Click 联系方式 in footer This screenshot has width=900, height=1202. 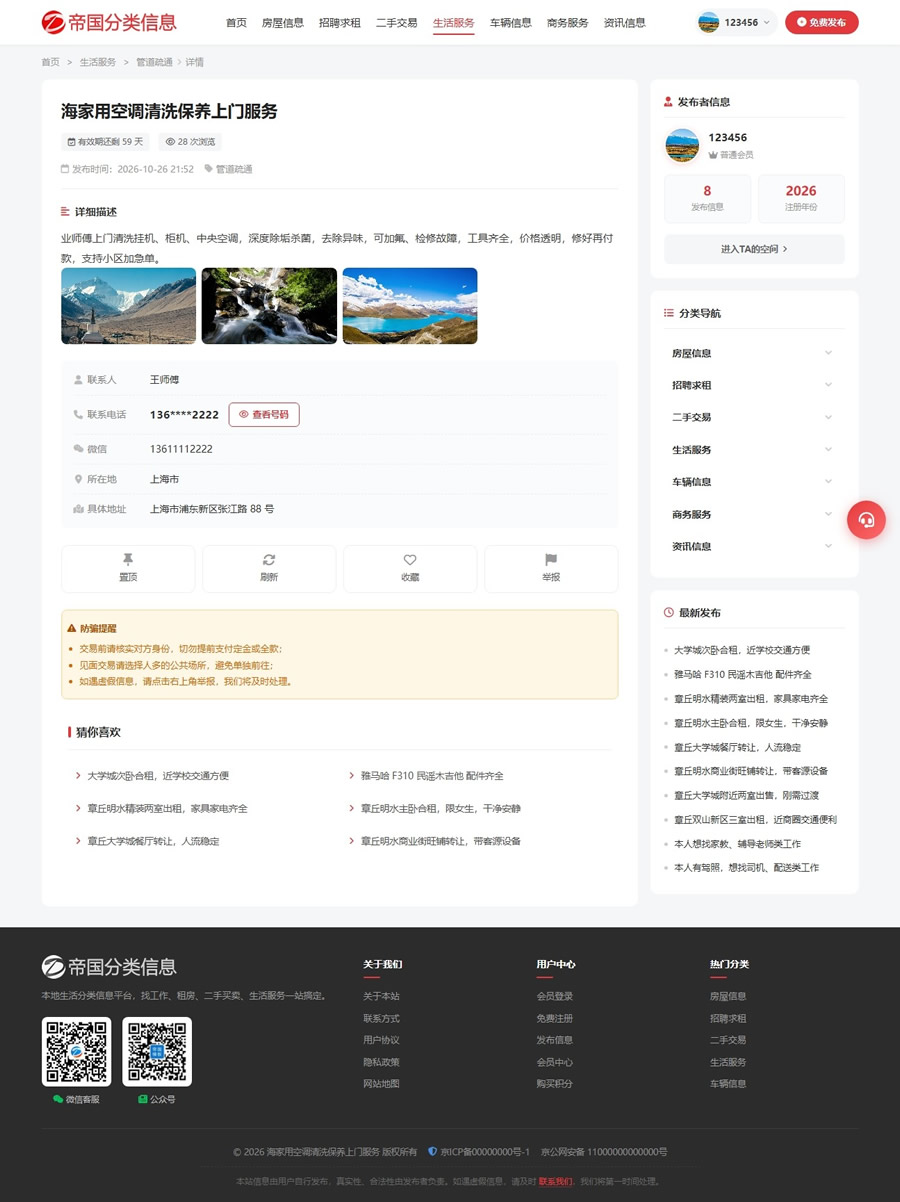click(x=381, y=1018)
